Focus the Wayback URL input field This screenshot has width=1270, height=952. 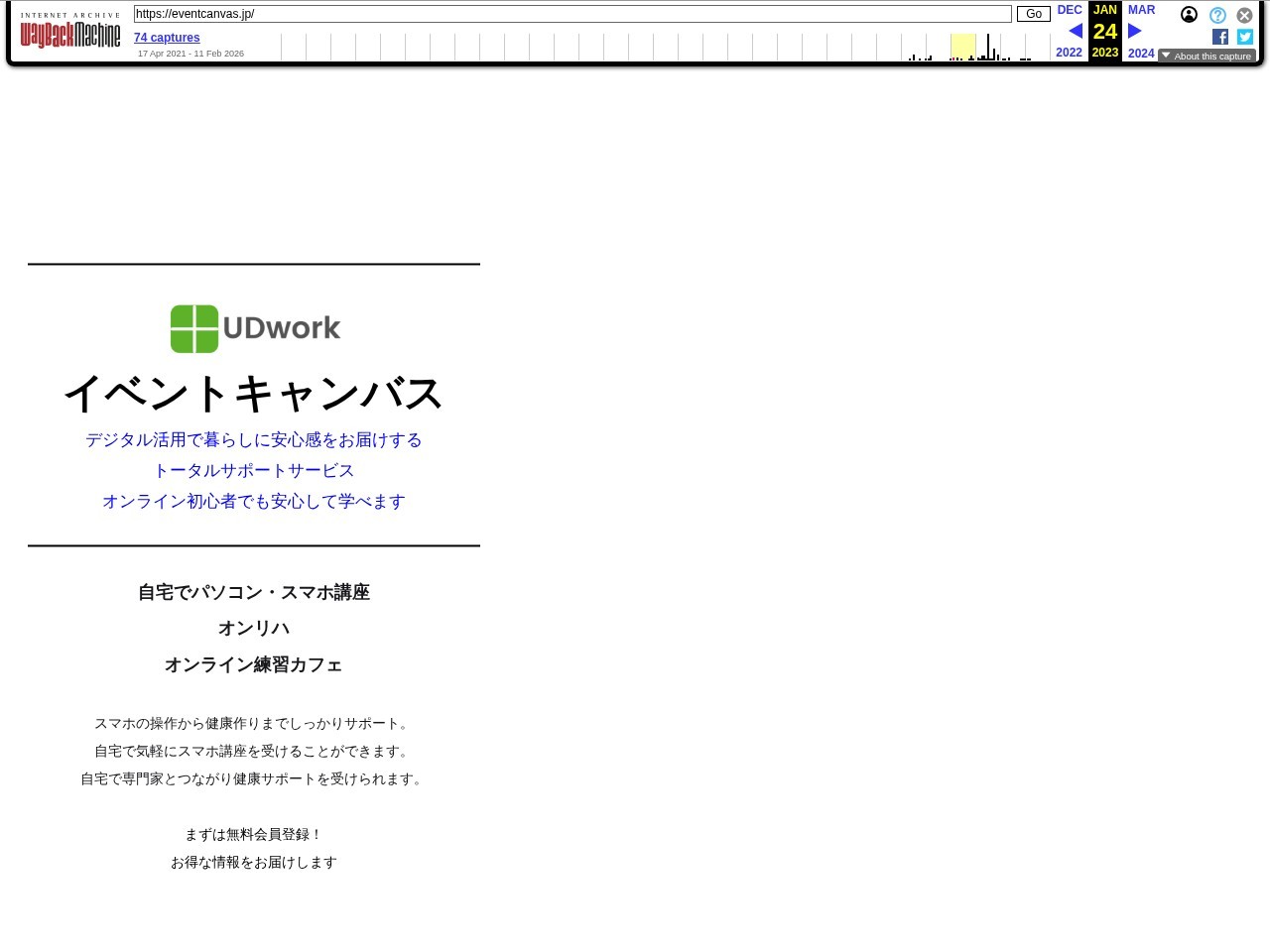(x=572, y=14)
